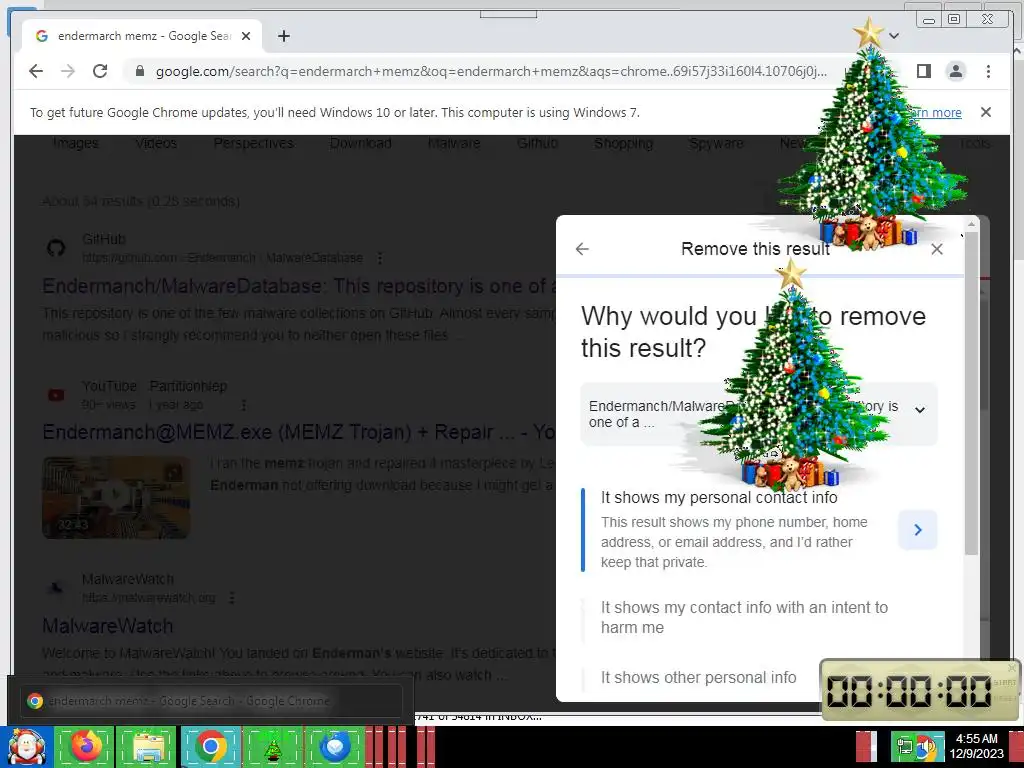The height and width of the screenshot is (768, 1024).
Task: Select Perspectives search filter
Action: pos(253,143)
